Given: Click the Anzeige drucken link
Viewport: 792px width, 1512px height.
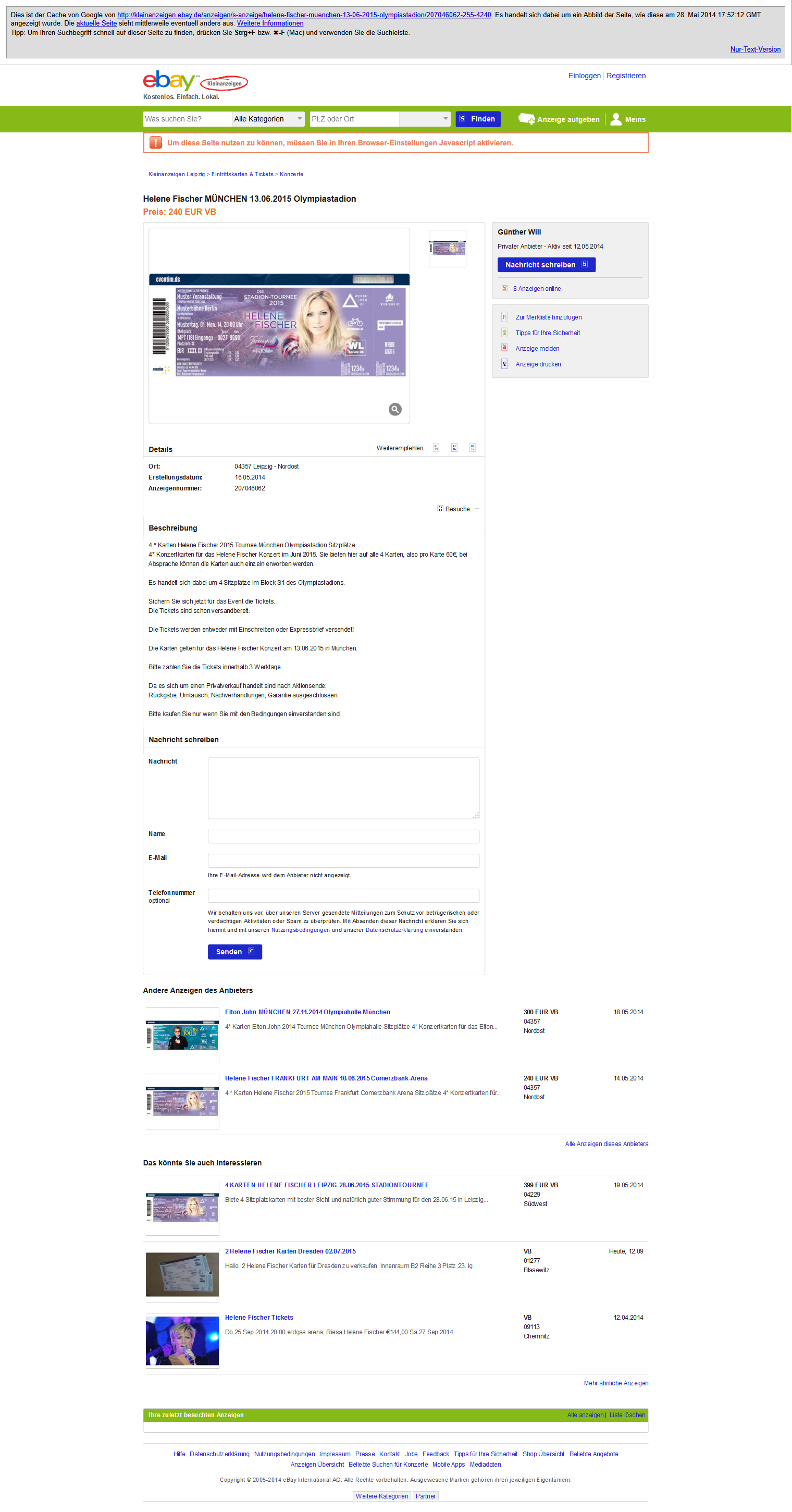Looking at the screenshot, I should (538, 364).
